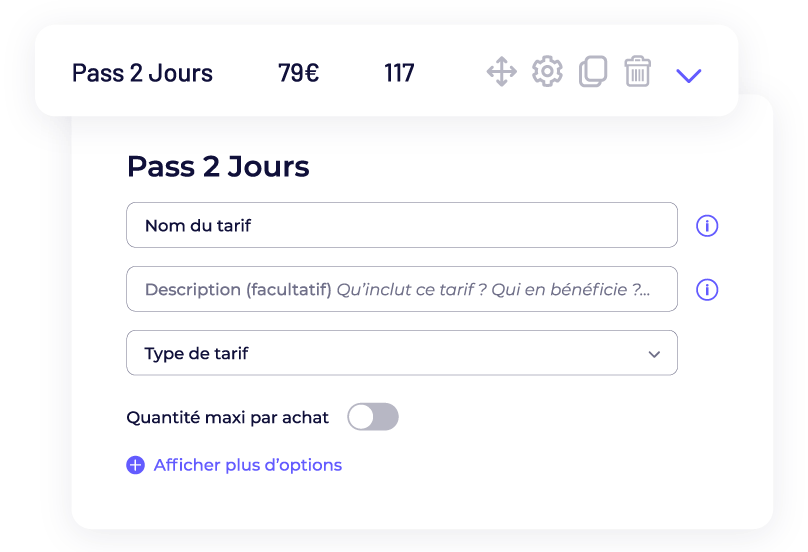The width and height of the screenshot is (808, 552).
Task: Click the info icon beside Description field
Action: 707,290
